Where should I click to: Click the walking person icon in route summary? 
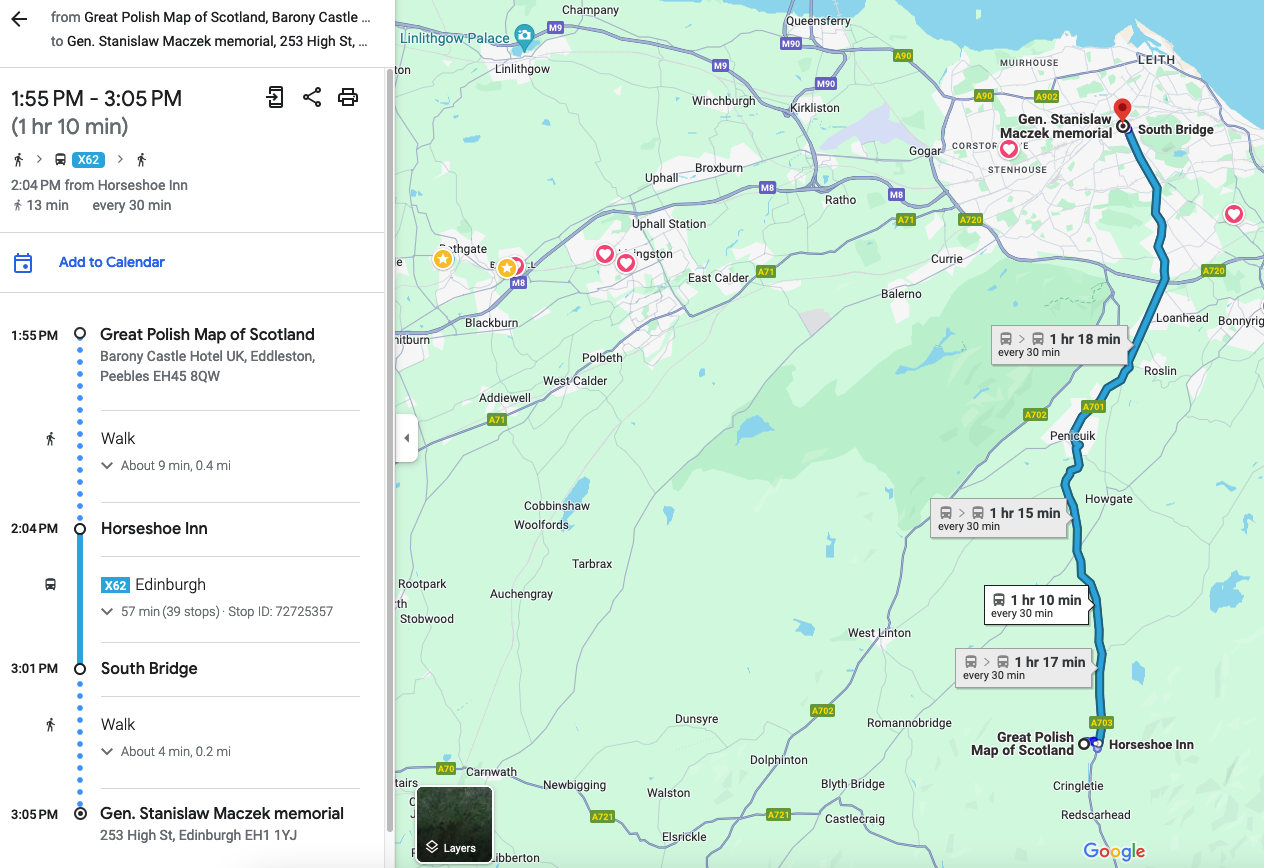point(17,159)
